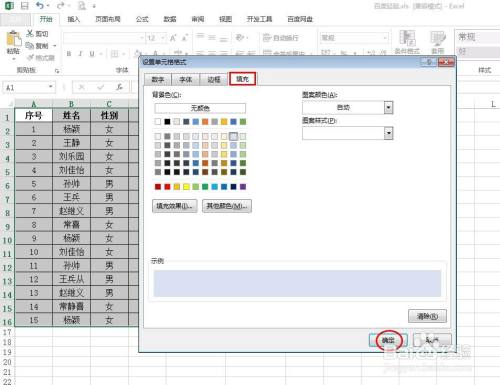Click the Conditional Formatting (条件格式) icon

(x=407, y=42)
